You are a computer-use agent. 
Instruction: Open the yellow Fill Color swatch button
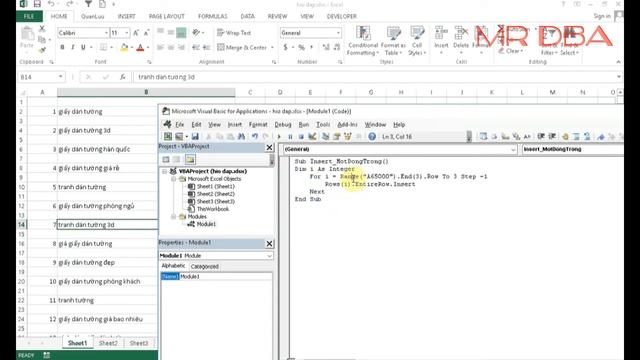(124, 47)
